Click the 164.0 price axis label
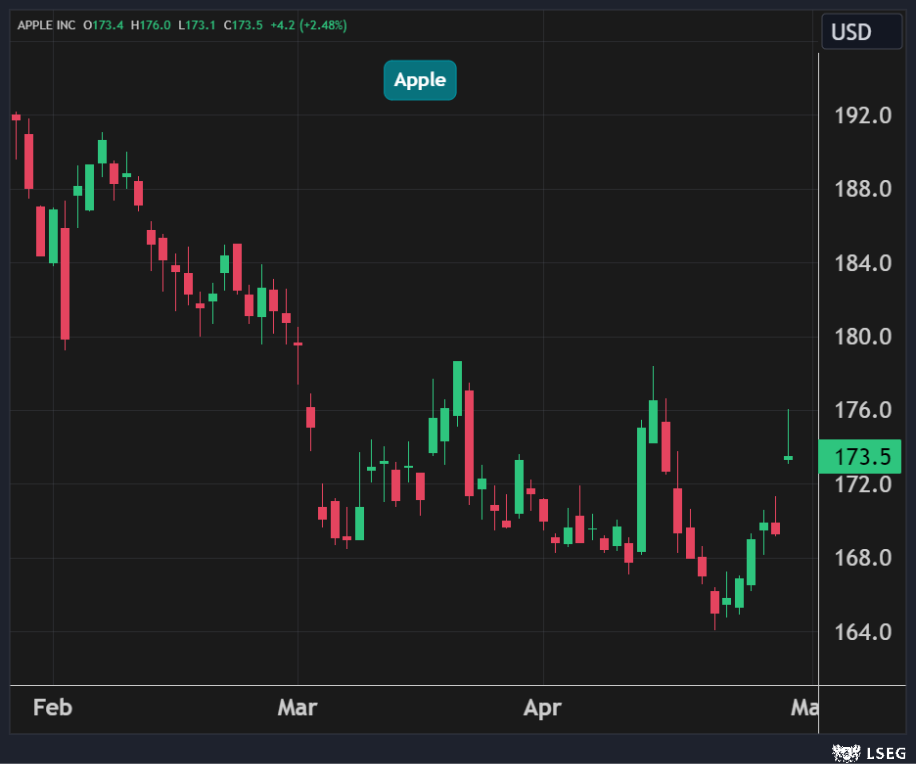Image resolution: width=916 pixels, height=764 pixels. tap(862, 632)
